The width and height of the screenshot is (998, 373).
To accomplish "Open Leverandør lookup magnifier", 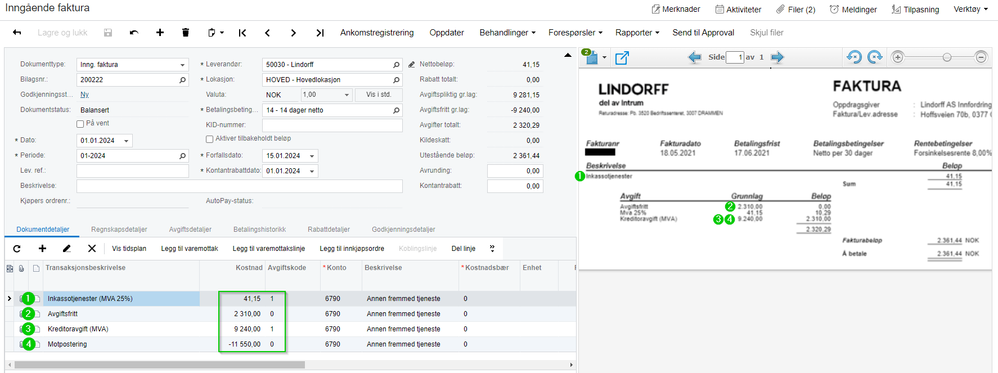I will [396, 65].
